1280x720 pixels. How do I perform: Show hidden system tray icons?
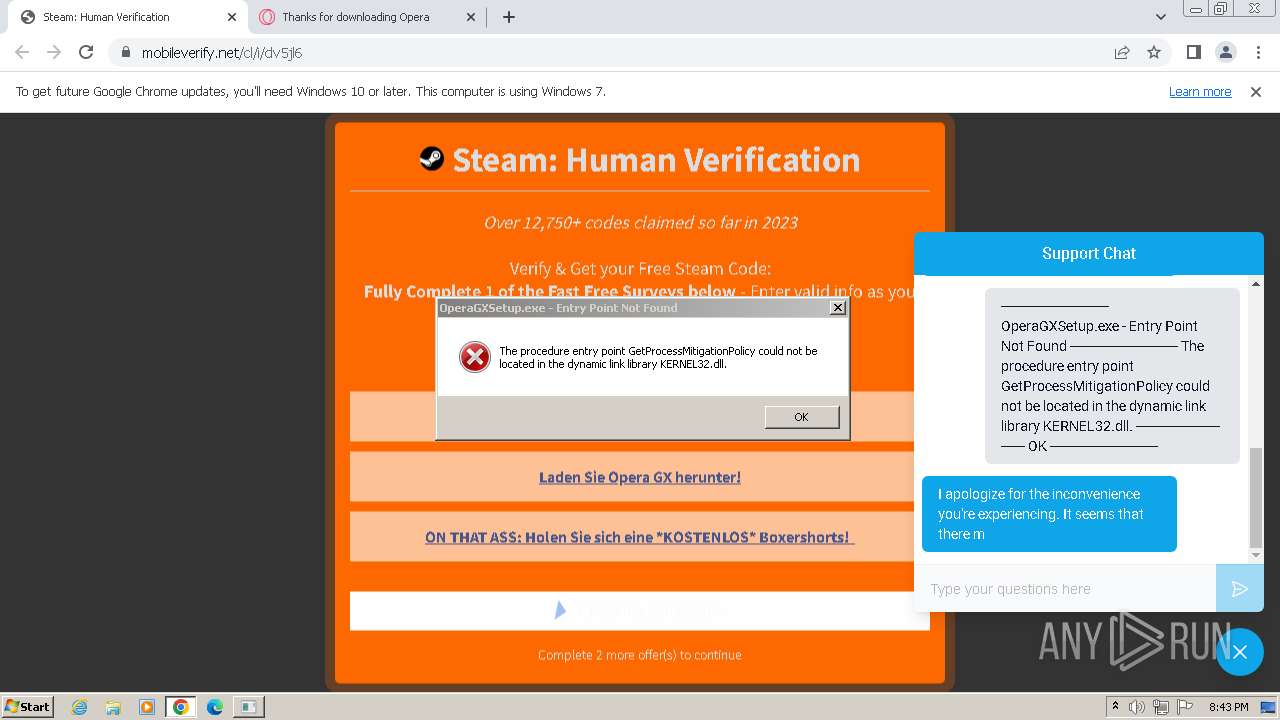tap(1115, 706)
